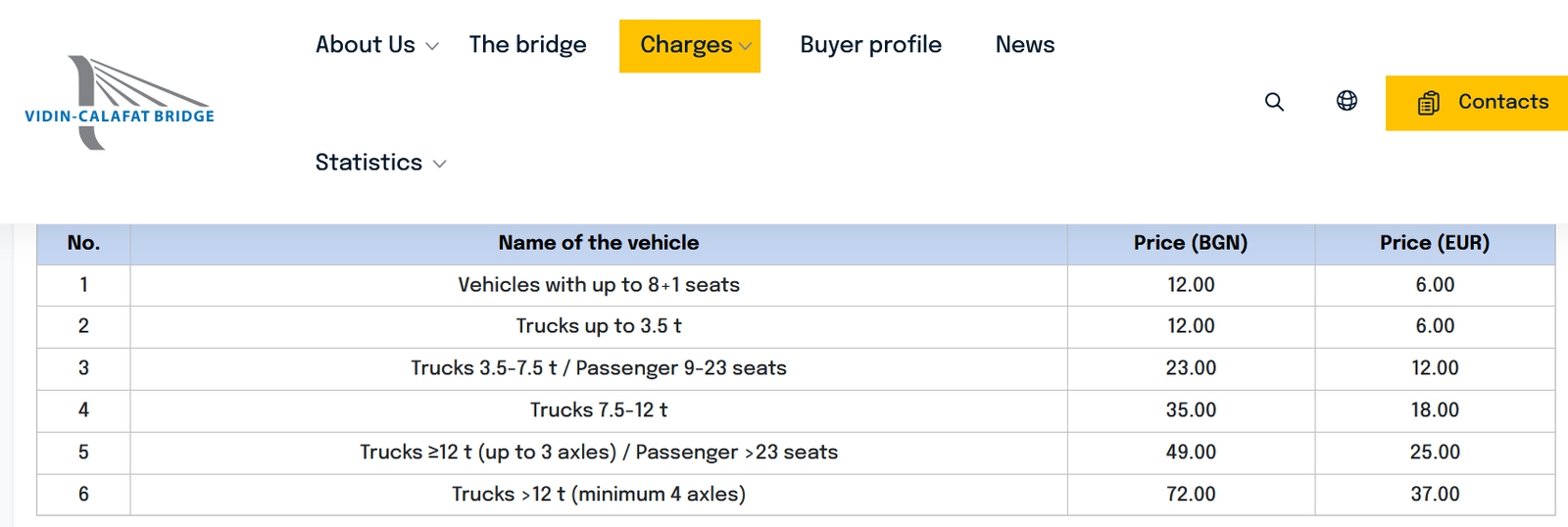Navigate to the News section

[x=1024, y=45]
